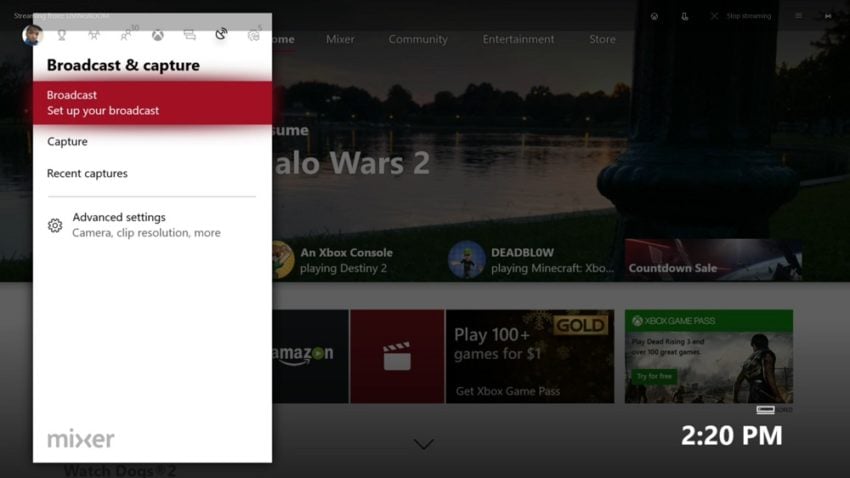Viewport: 850px width, 478px height.
Task: Click the Xbox button in streaming toolbar
Action: pyautogui.click(x=654, y=16)
